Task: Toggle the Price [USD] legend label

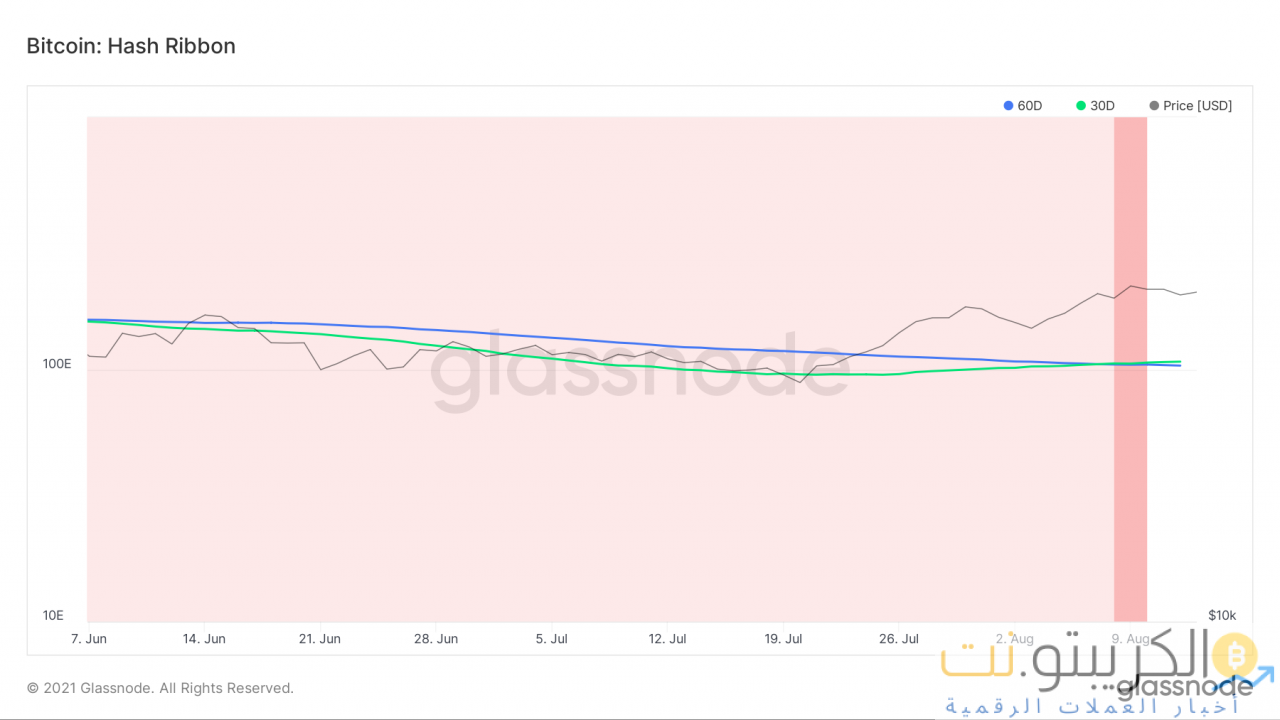Action: (1197, 106)
